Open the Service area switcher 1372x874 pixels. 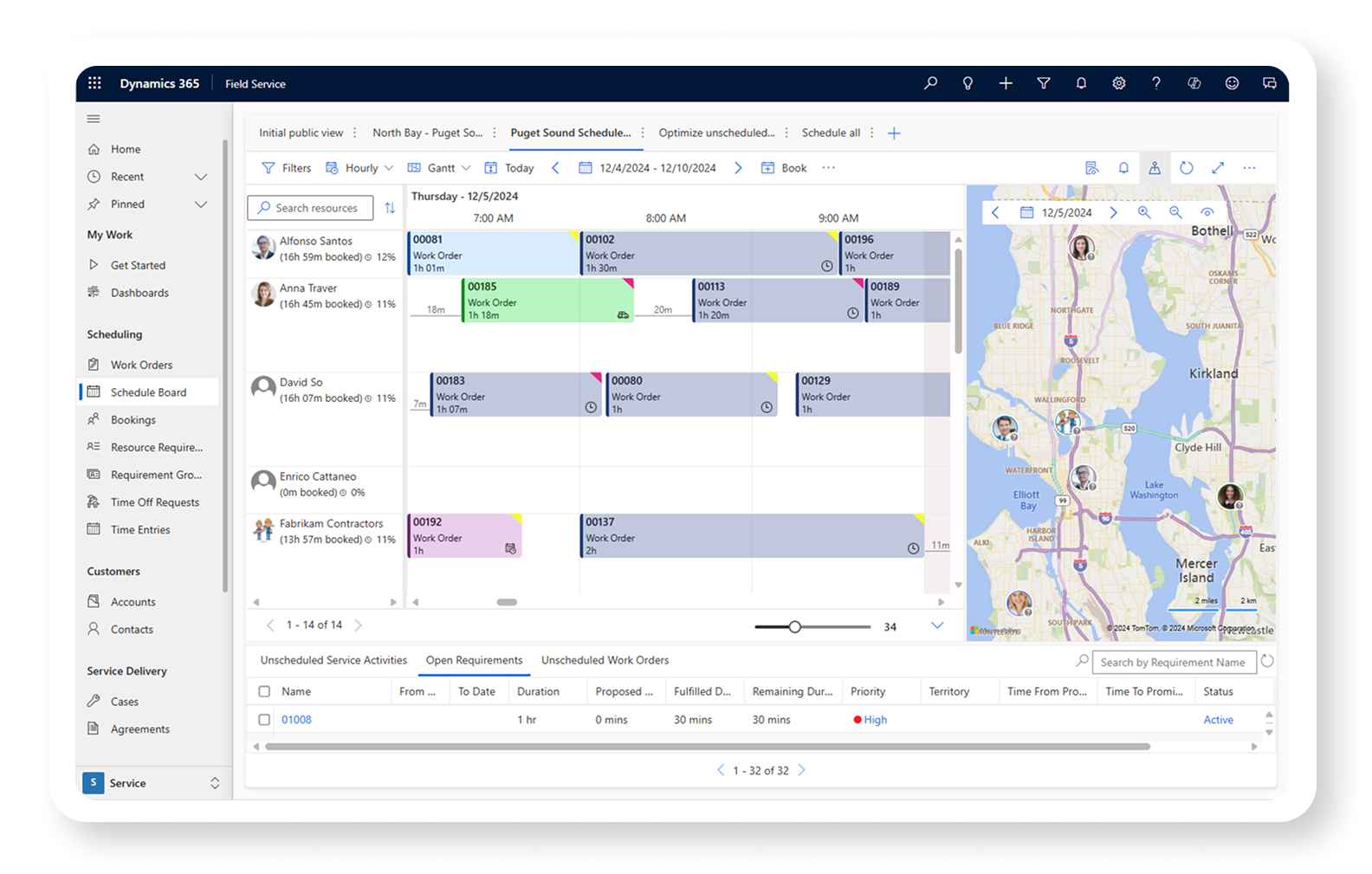coord(152,783)
